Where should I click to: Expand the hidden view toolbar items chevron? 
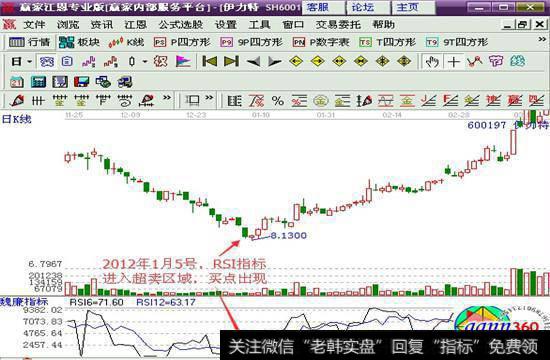point(542,40)
